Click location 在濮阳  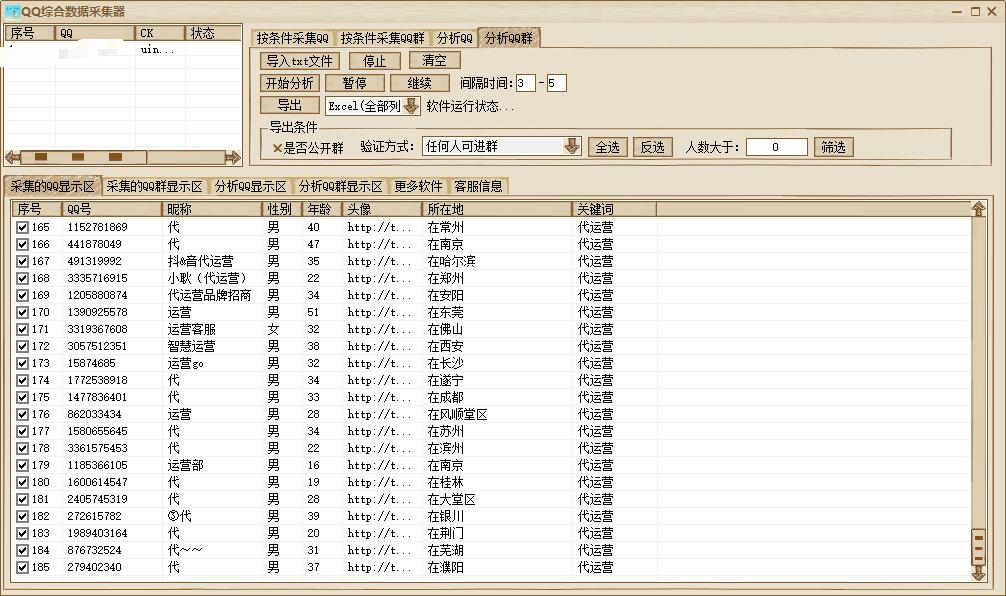coord(446,567)
